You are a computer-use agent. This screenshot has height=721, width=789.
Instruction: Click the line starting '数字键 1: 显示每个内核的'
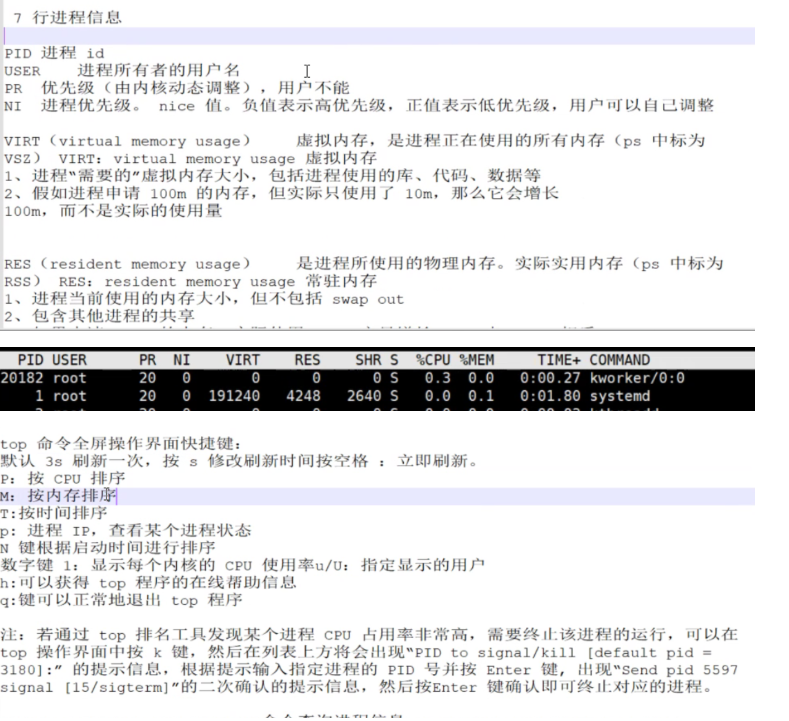(x=243, y=565)
